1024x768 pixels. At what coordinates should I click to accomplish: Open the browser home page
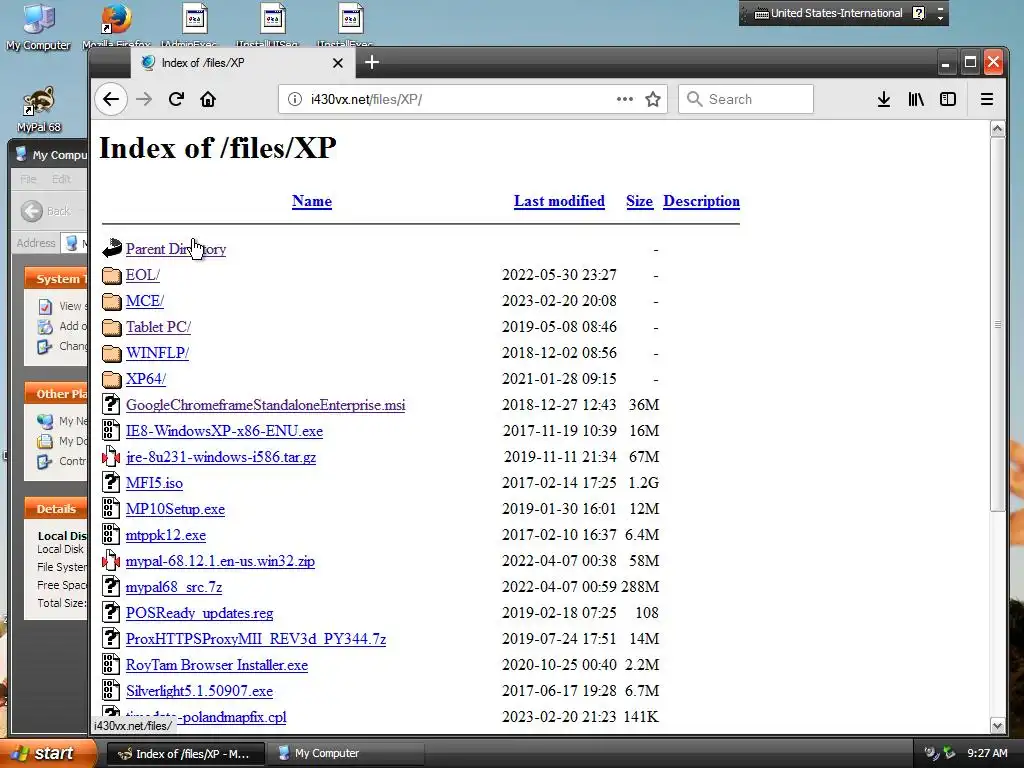[x=208, y=99]
